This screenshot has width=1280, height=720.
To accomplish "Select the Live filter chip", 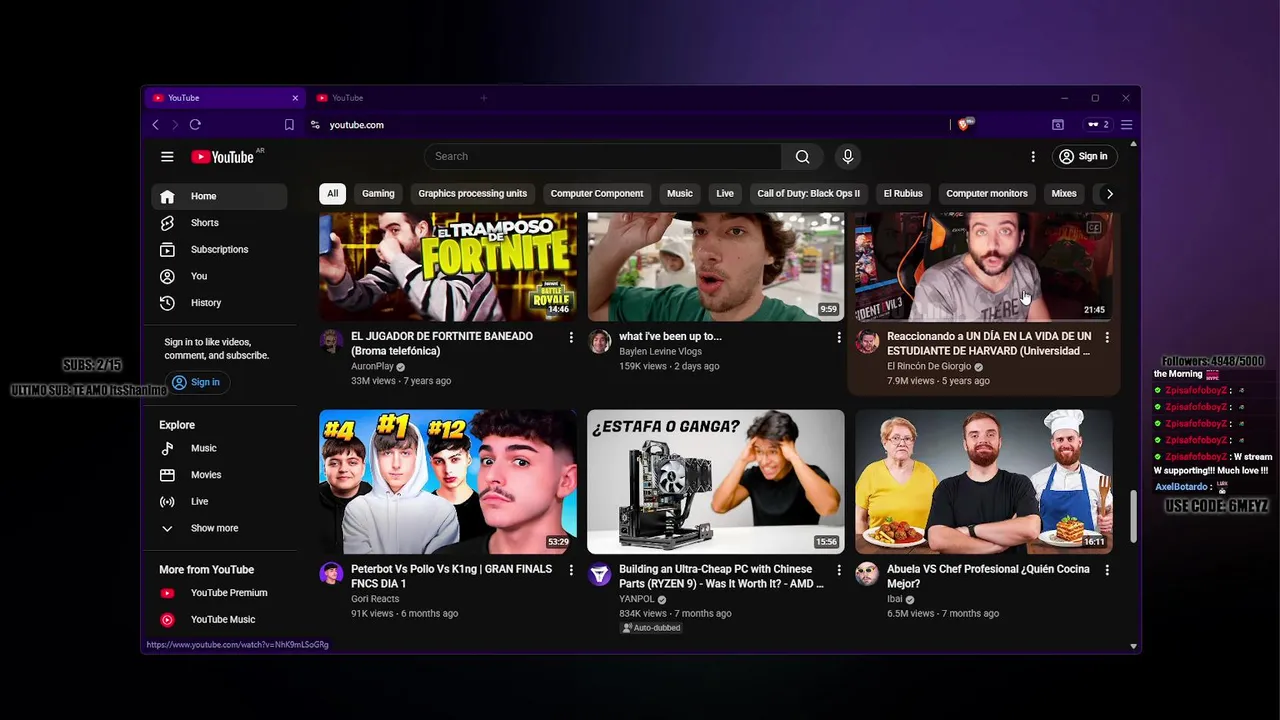I will 725,194.
